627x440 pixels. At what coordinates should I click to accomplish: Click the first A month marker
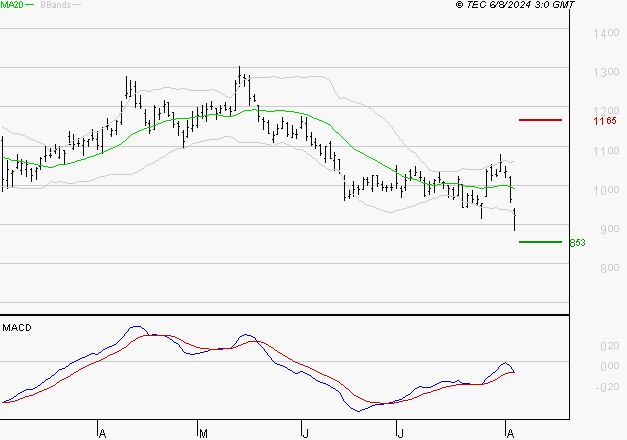[x=102, y=434]
